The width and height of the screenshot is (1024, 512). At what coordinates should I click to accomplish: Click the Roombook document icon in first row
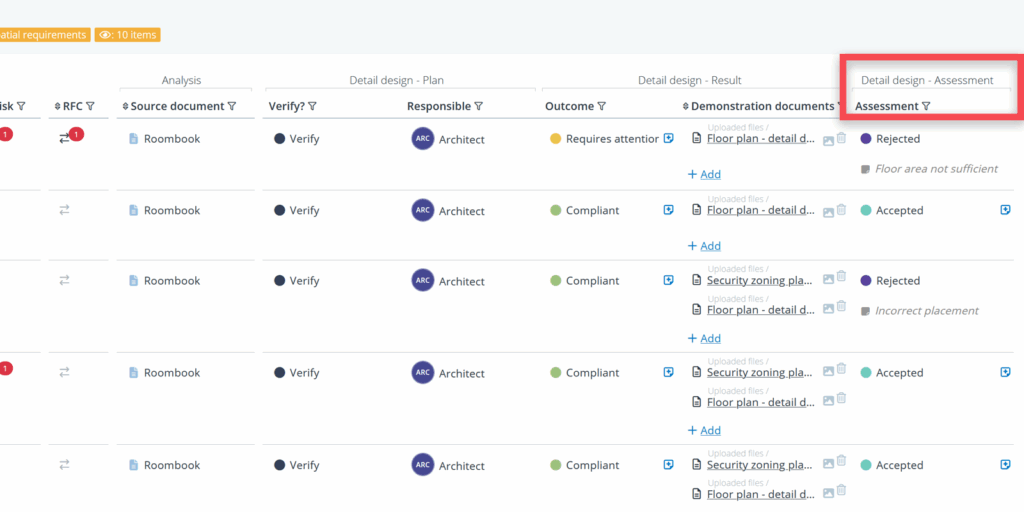tap(133, 139)
